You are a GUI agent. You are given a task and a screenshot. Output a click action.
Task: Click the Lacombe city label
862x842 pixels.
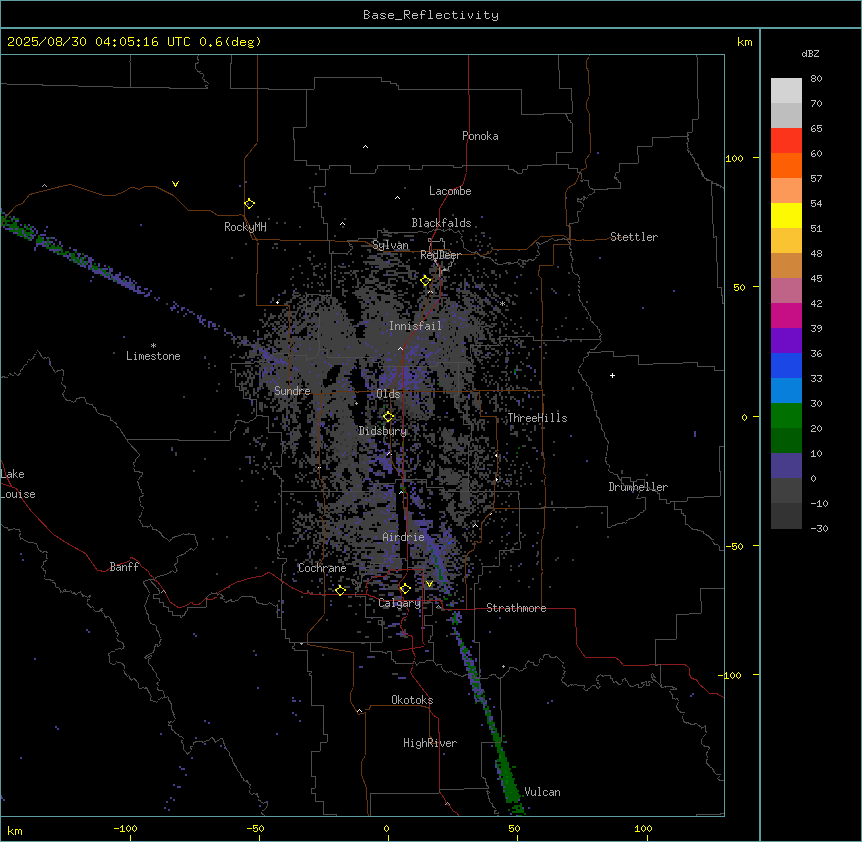click(x=450, y=191)
